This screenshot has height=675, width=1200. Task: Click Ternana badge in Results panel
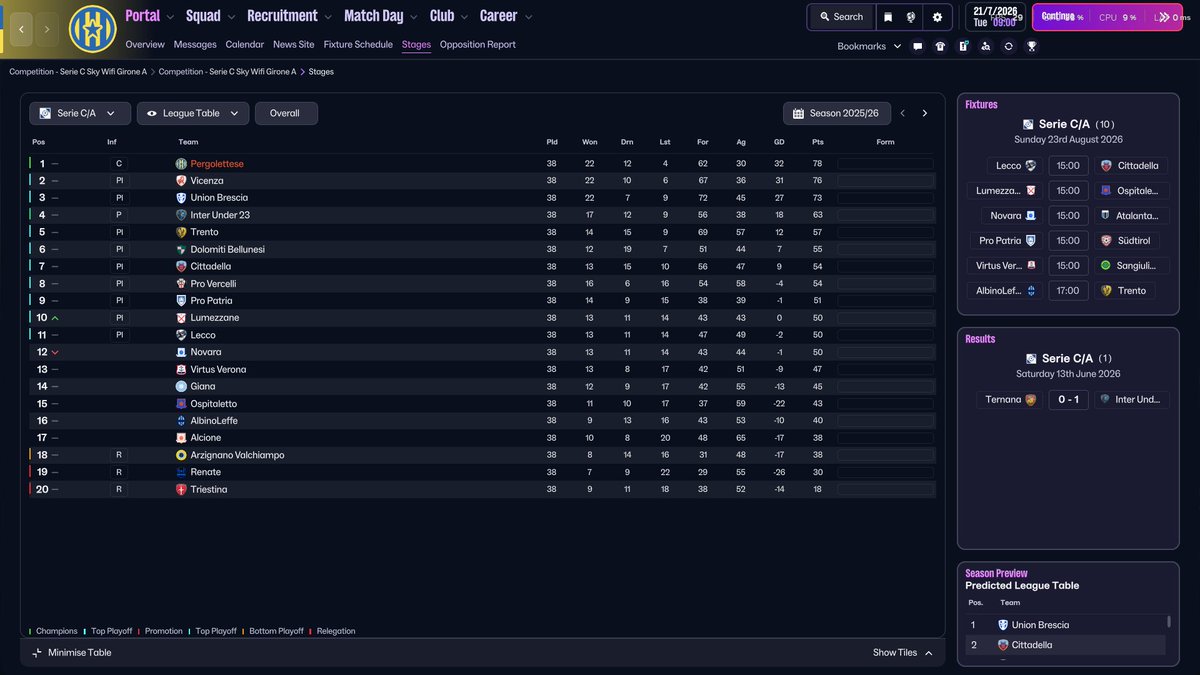click(x=1031, y=400)
